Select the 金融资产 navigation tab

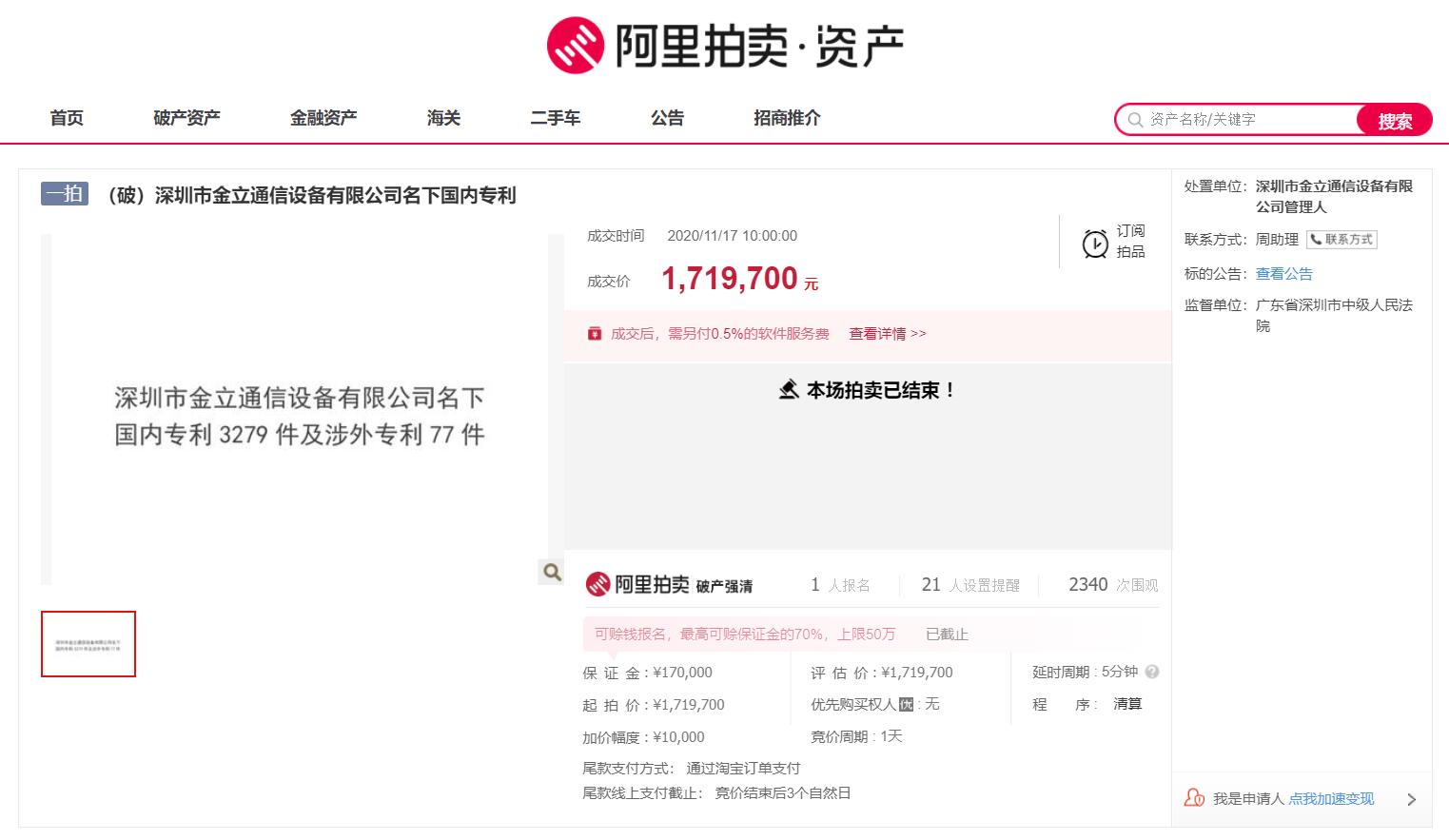(x=323, y=118)
